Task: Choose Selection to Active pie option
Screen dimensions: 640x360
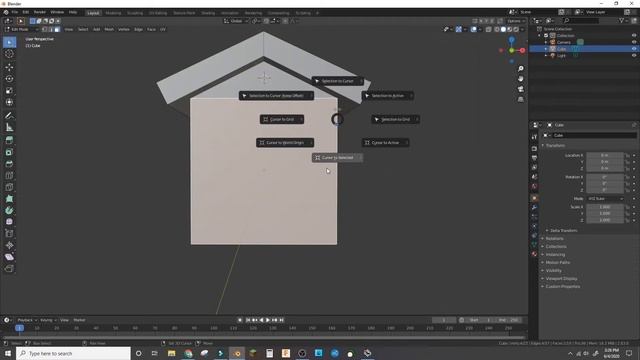Action: [x=387, y=96]
